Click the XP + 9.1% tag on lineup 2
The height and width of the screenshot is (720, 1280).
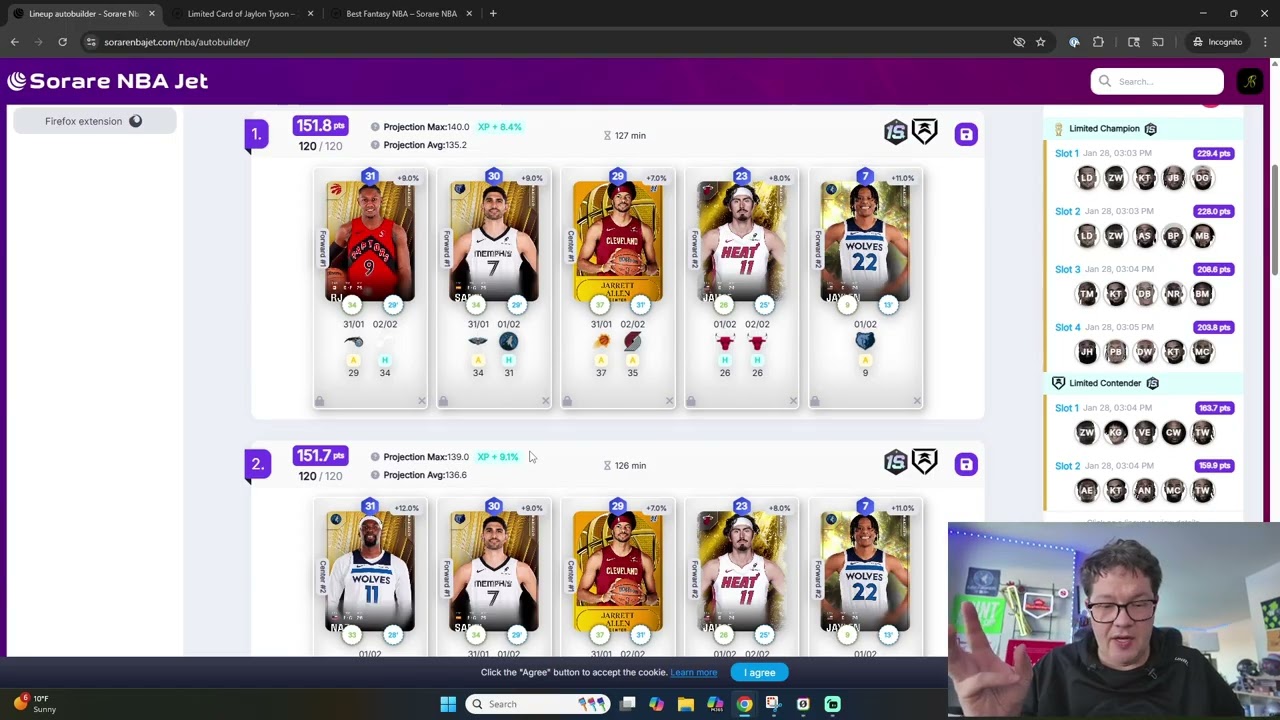pyautogui.click(x=498, y=457)
